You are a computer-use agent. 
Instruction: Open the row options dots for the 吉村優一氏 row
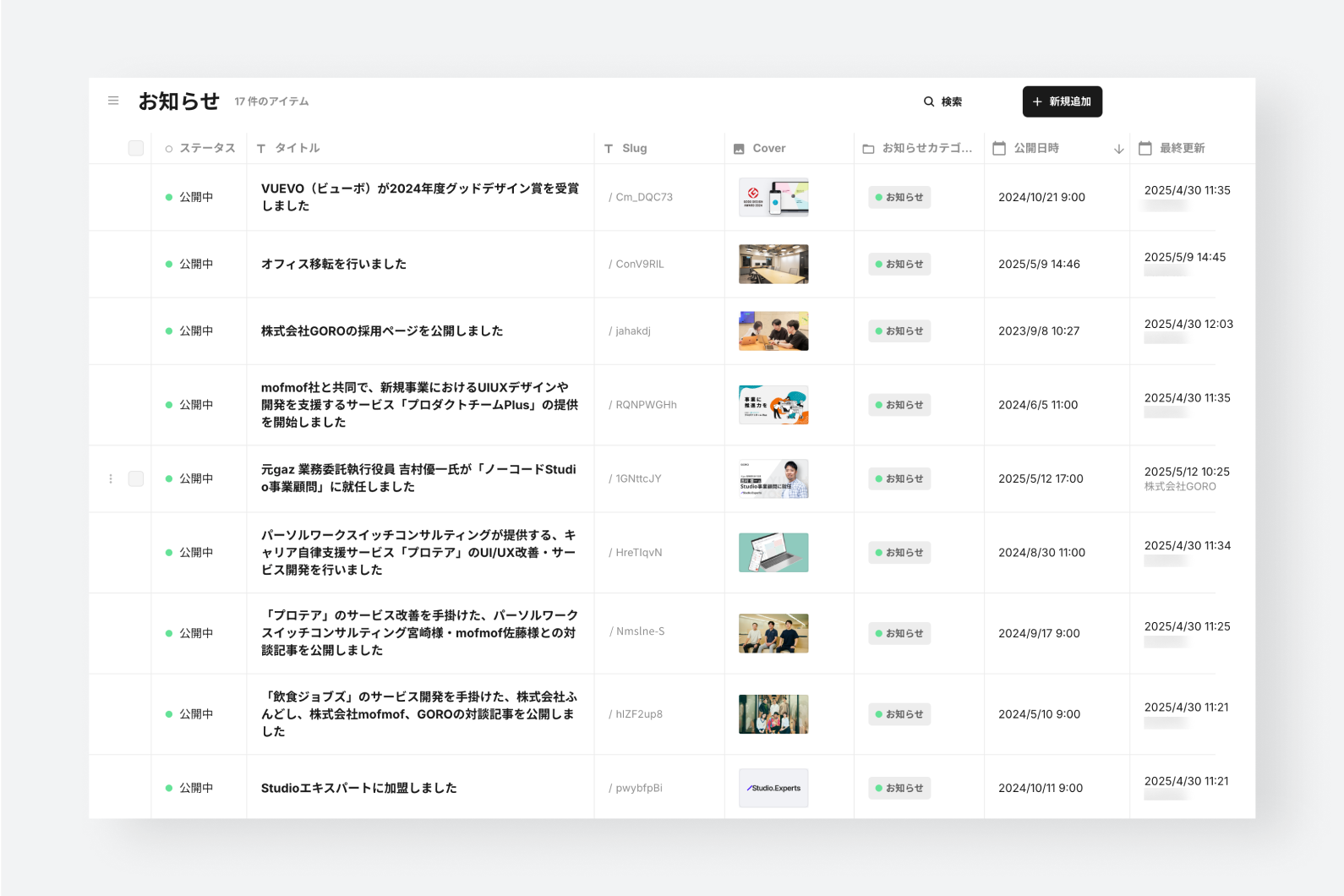(111, 478)
